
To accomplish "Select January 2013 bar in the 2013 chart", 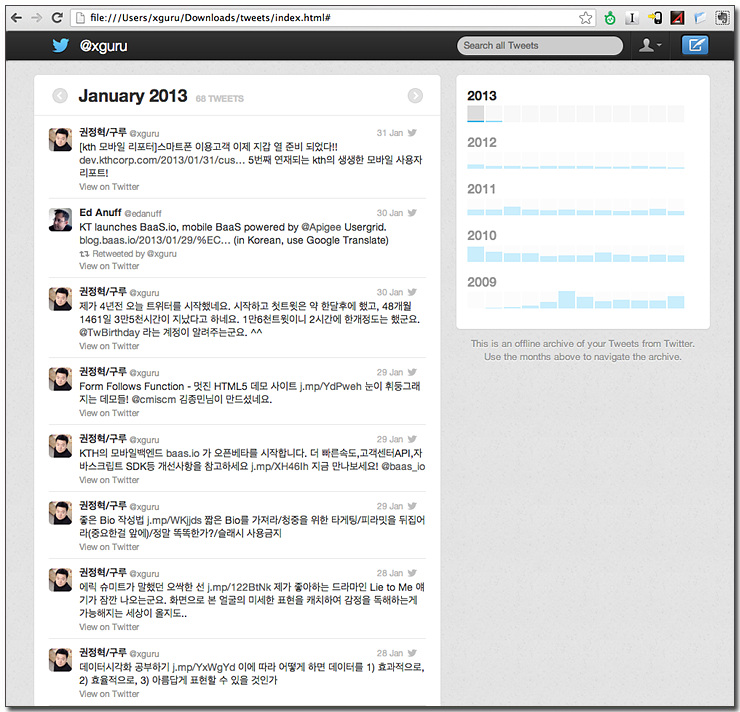I will (x=475, y=114).
